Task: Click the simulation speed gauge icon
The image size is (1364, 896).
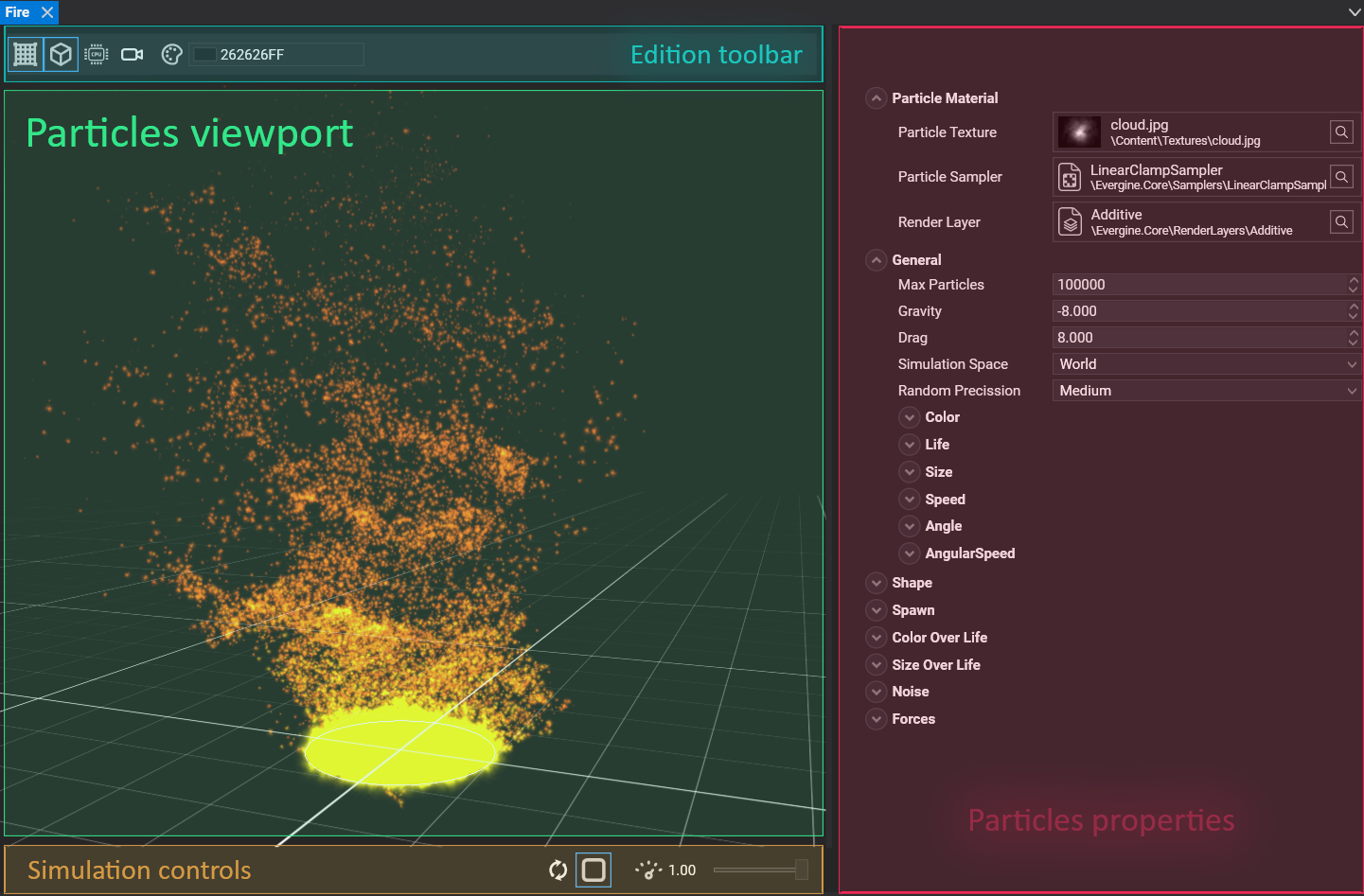Action: coord(648,870)
